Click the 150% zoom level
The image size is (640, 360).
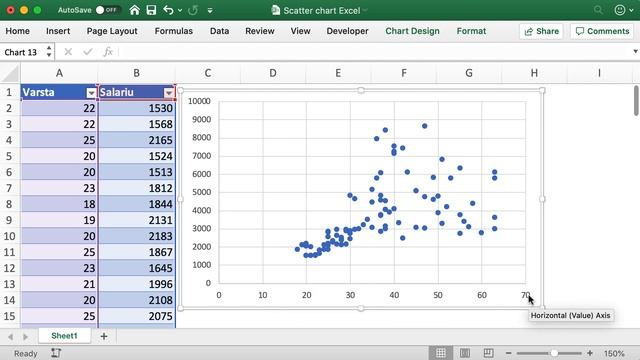click(614, 353)
